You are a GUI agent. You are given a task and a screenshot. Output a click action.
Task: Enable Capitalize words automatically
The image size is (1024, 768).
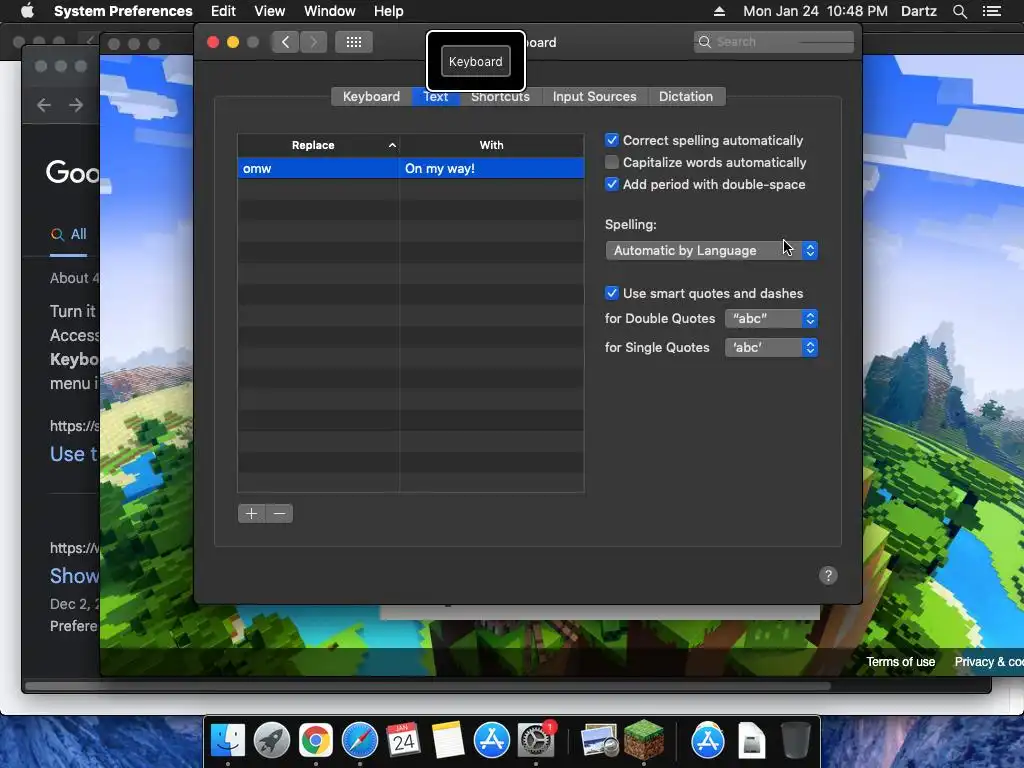pos(612,162)
